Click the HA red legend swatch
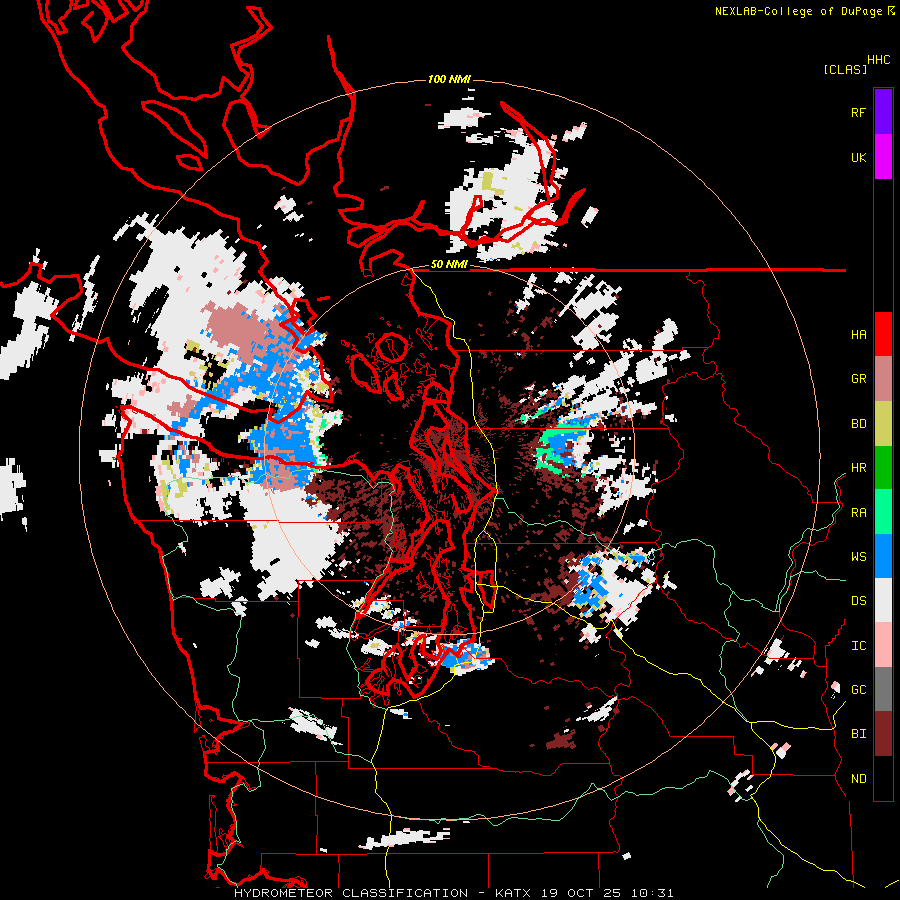 pyautogui.click(x=883, y=334)
